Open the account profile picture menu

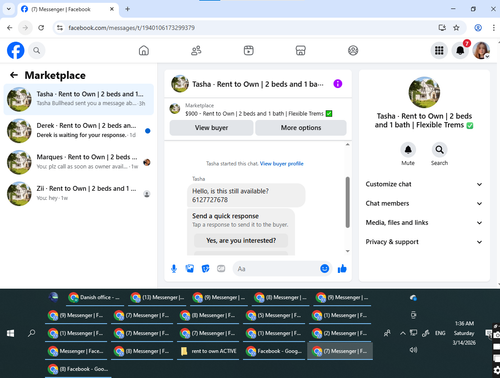(481, 50)
